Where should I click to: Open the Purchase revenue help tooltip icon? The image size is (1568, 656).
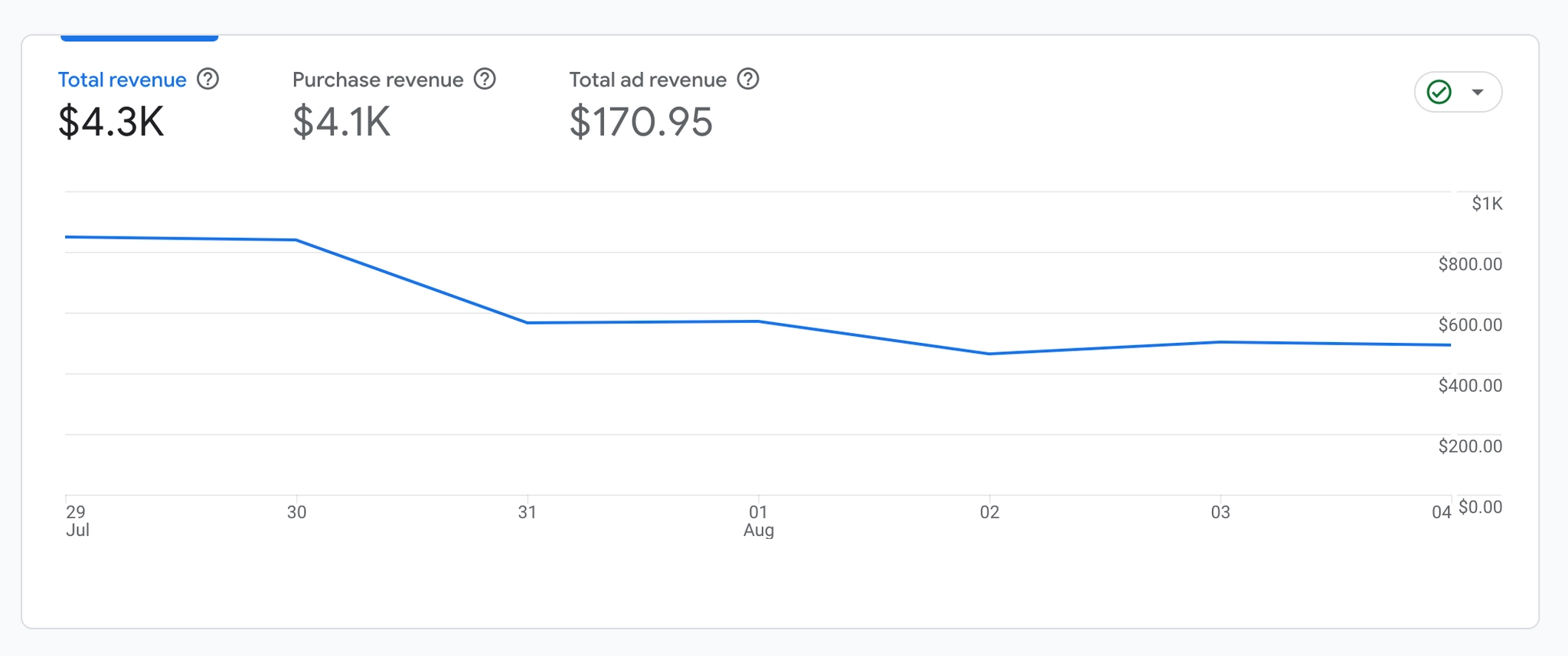[485, 79]
